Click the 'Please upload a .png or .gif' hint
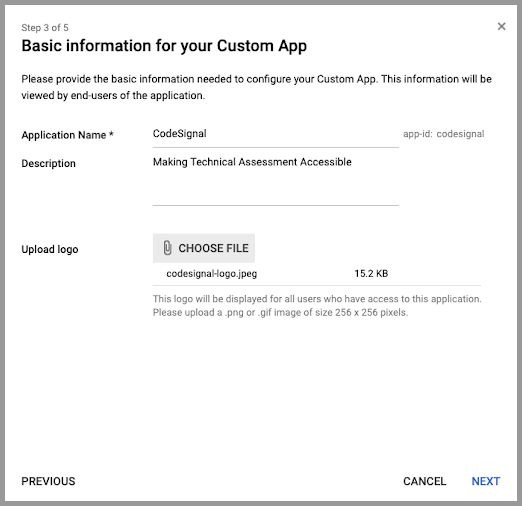 click(x=280, y=312)
